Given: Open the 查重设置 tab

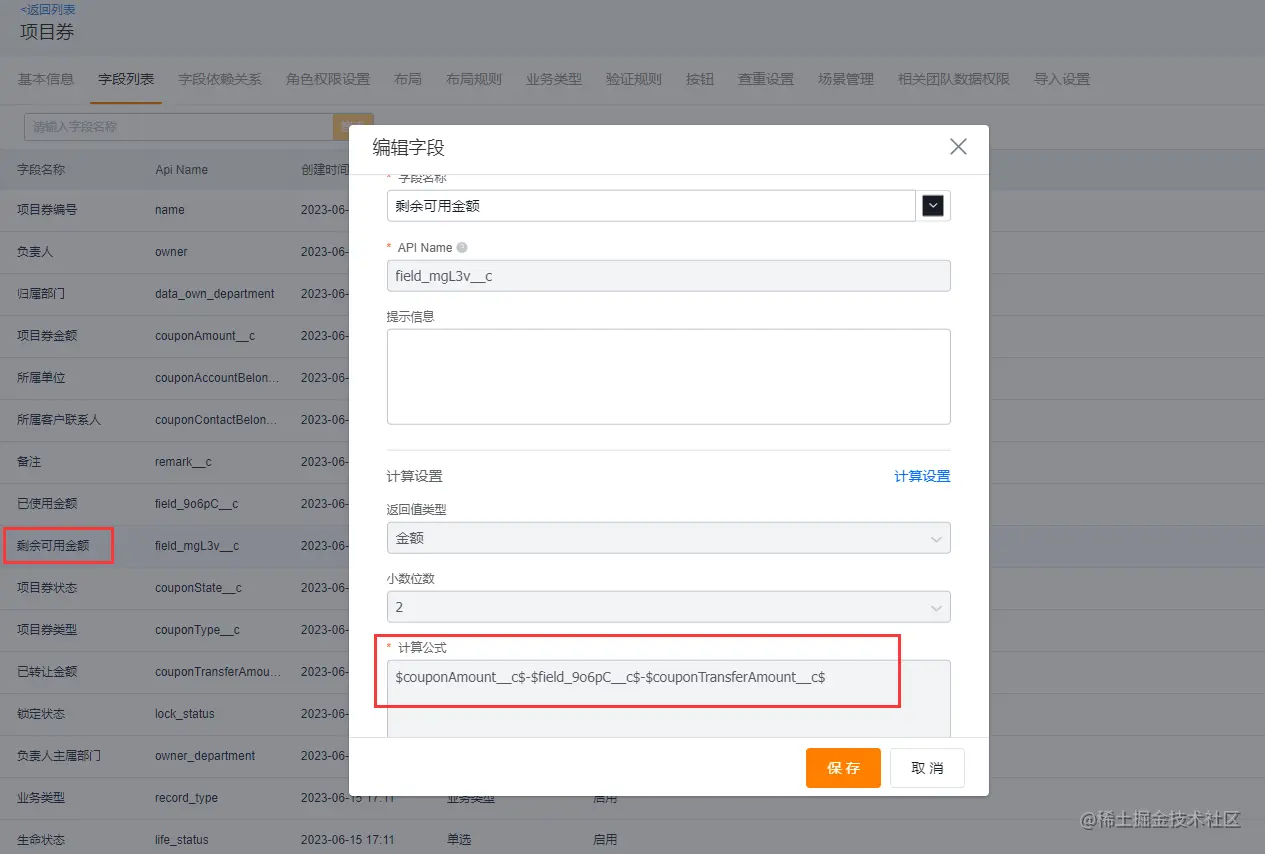Looking at the screenshot, I should click(x=766, y=79).
